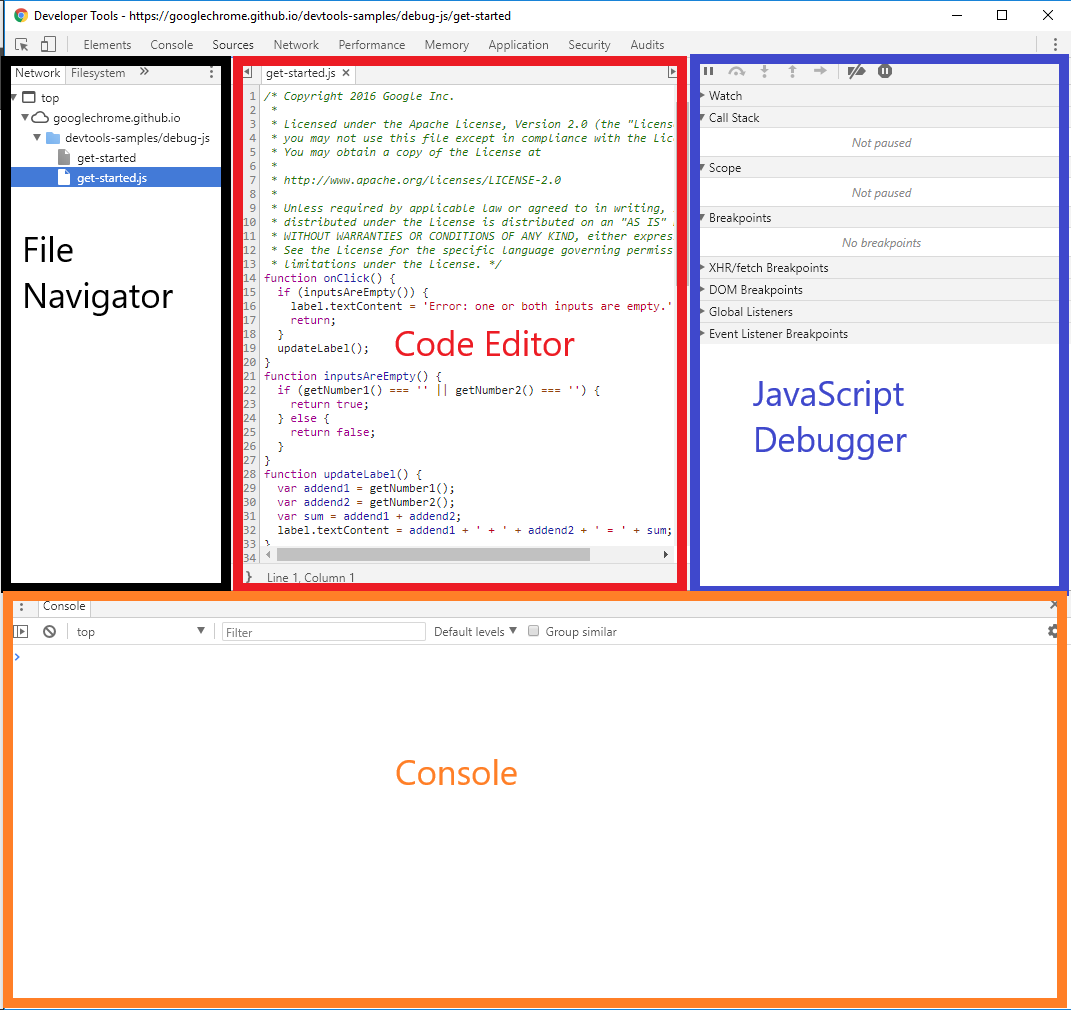Open console settings with the gear icon

1053,631
